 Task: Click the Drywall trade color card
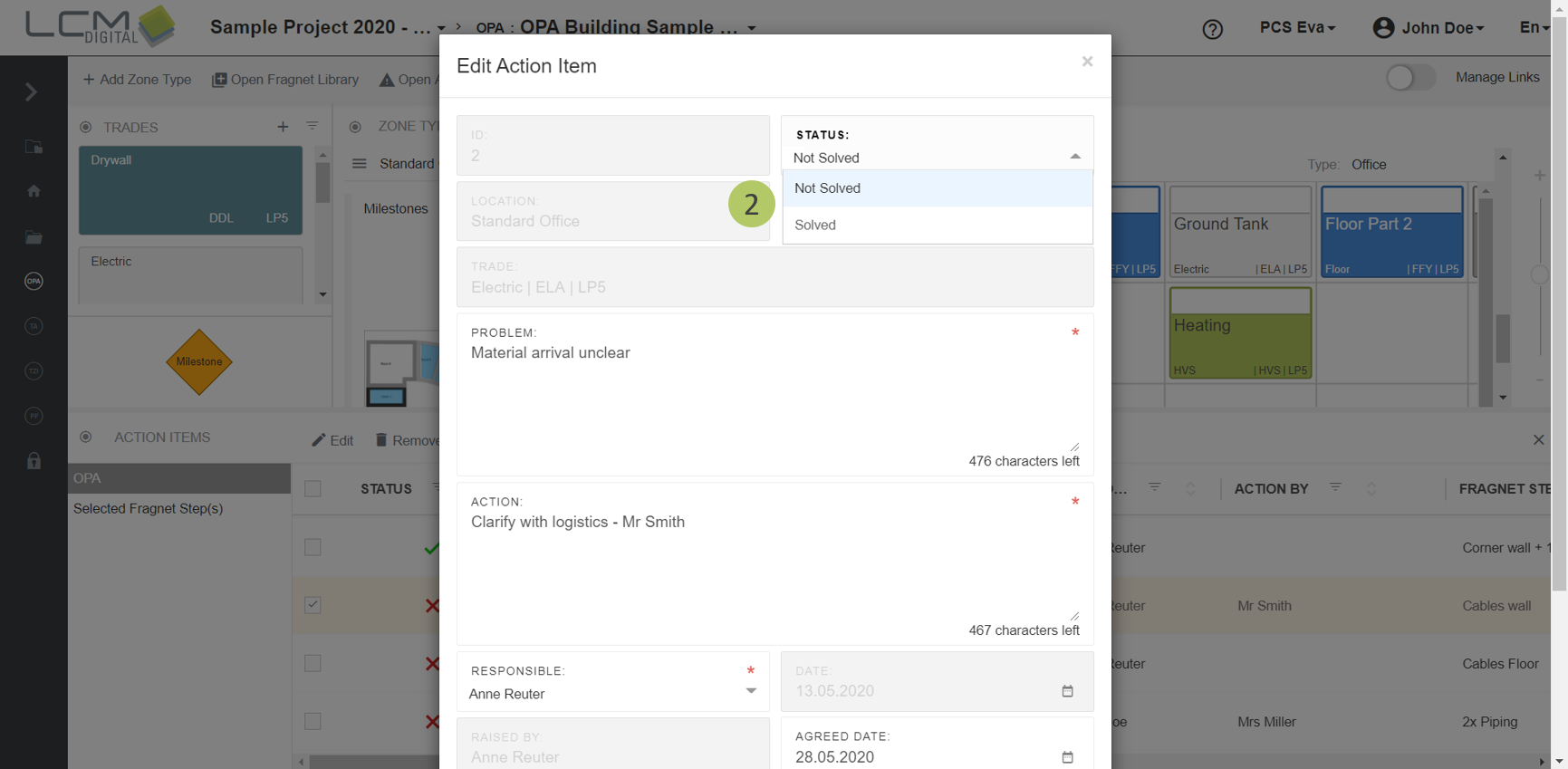coord(190,190)
